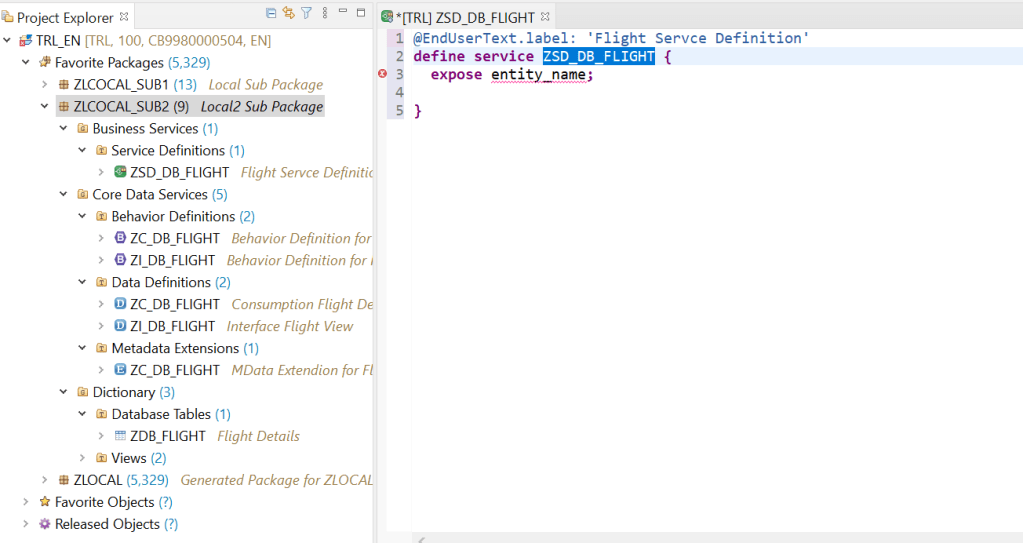The height and width of the screenshot is (543, 1023).
Task: Click the @EndUserText.label annotation
Action: point(495,38)
